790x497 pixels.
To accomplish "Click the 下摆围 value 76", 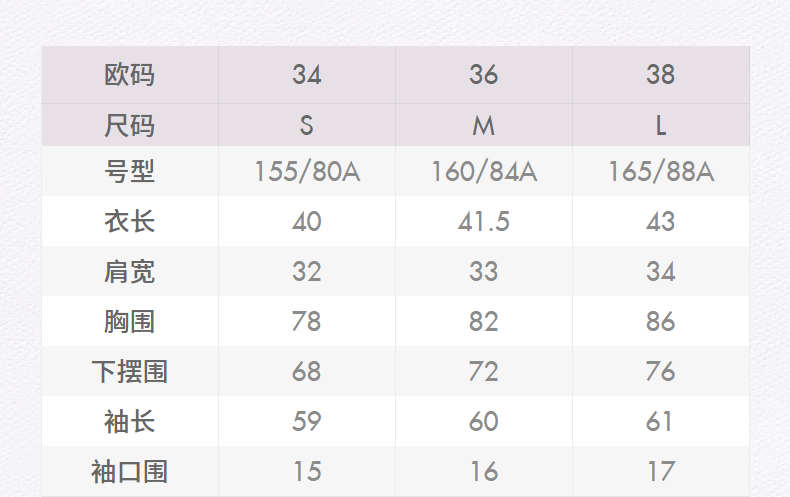I will pyautogui.click(x=661, y=372).
